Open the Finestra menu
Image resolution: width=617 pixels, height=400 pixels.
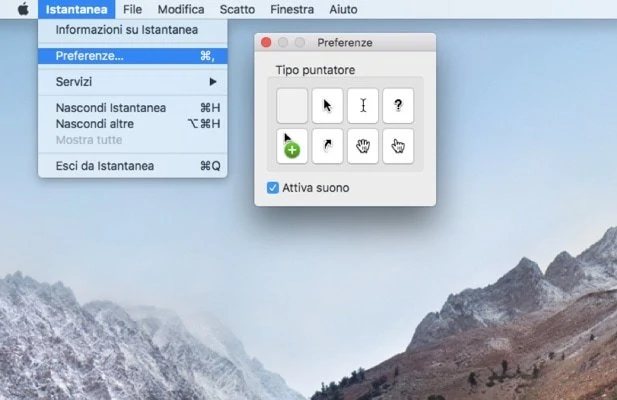point(292,9)
